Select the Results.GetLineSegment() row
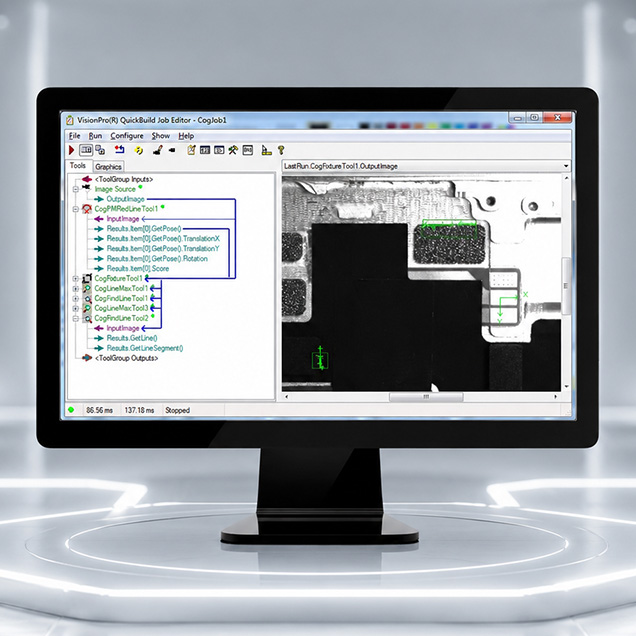 coord(145,348)
